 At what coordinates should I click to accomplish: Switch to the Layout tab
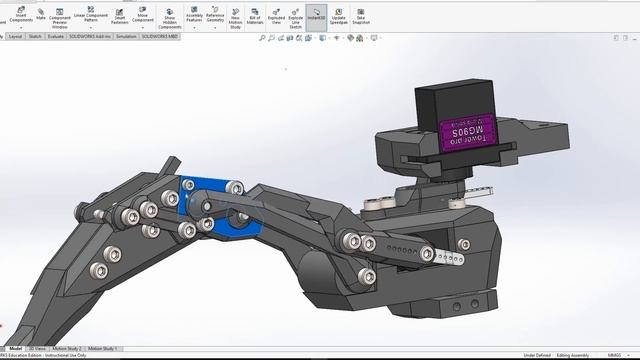[x=15, y=36]
